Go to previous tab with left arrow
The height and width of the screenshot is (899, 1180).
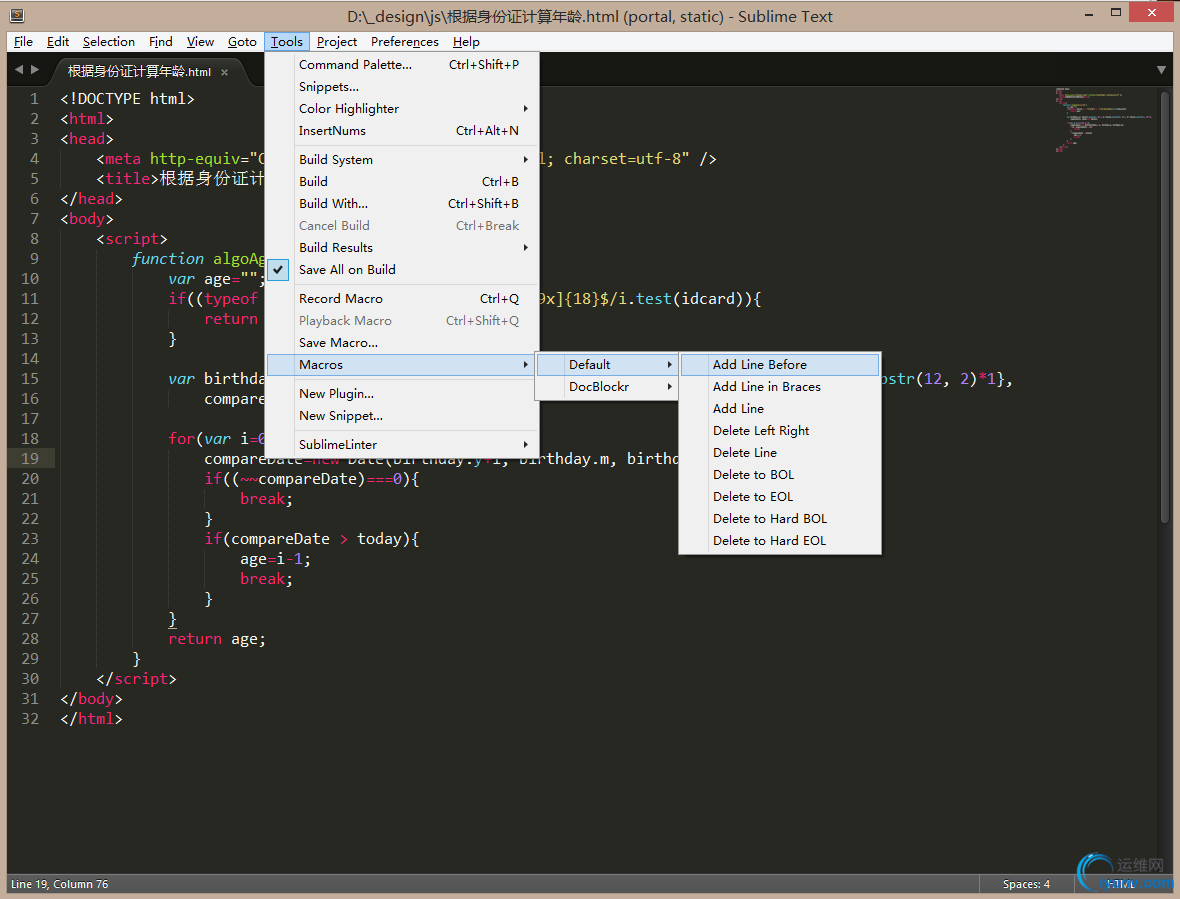(x=19, y=69)
